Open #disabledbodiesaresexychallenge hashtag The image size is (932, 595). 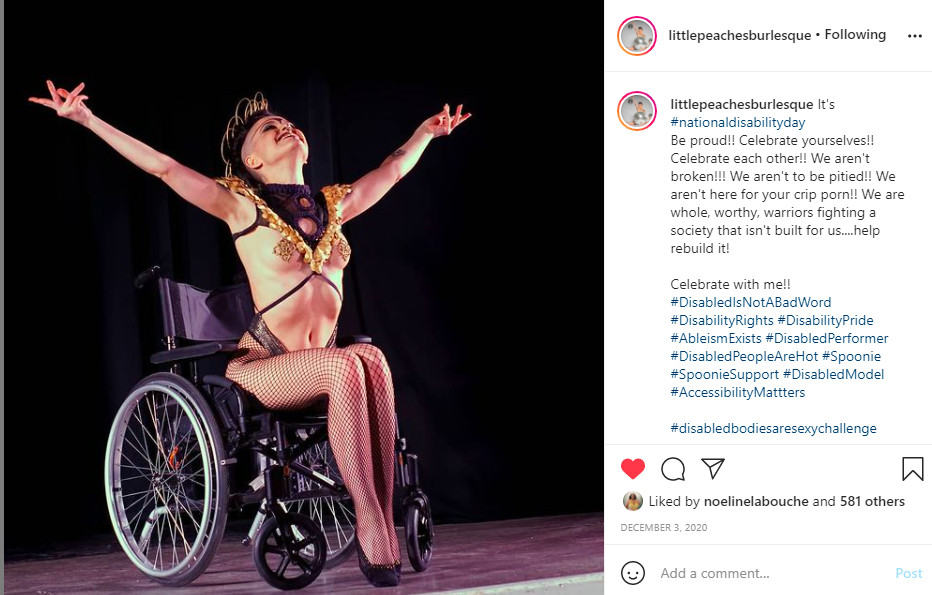[773, 429]
